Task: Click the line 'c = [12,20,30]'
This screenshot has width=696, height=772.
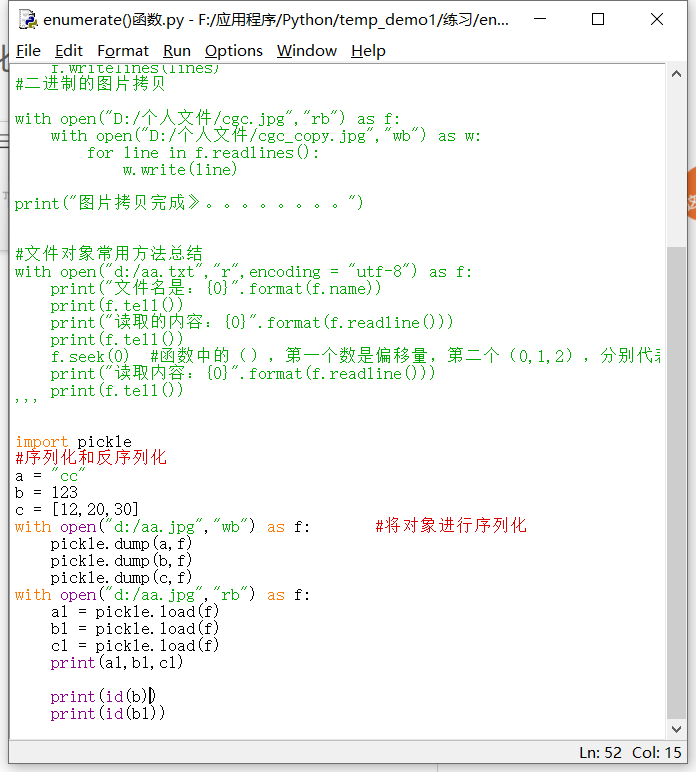Action: [x=77, y=509]
